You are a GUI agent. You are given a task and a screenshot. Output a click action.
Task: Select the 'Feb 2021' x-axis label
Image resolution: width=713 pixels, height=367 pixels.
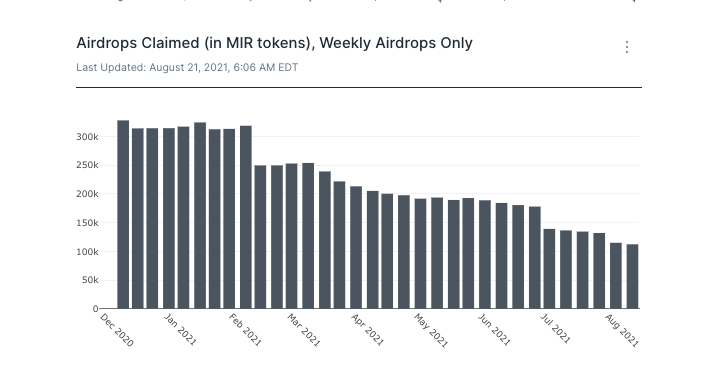(245, 330)
